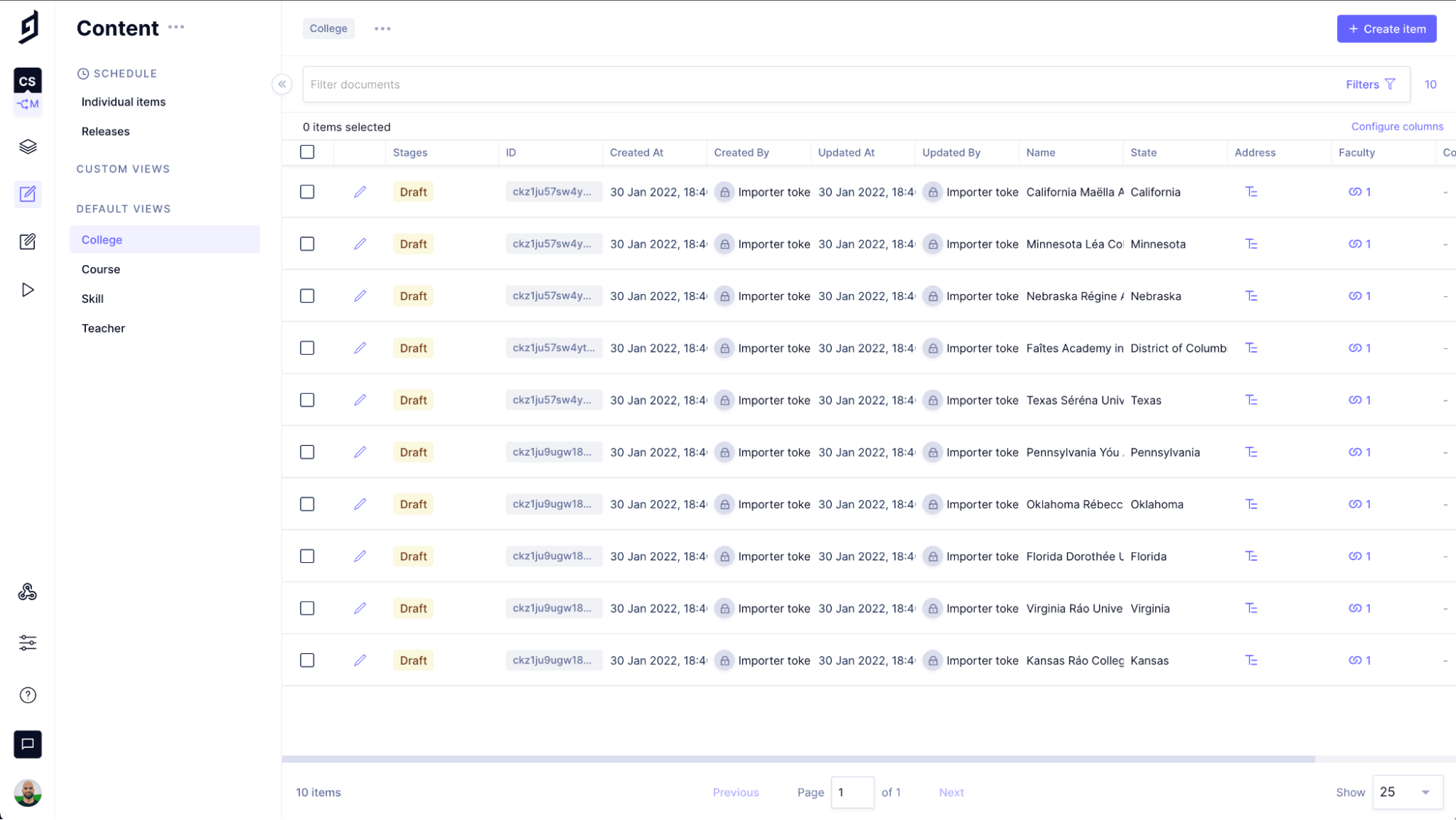The height and width of the screenshot is (820, 1456).
Task: Select the Teacher default view
Action: pyautogui.click(x=103, y=328)
